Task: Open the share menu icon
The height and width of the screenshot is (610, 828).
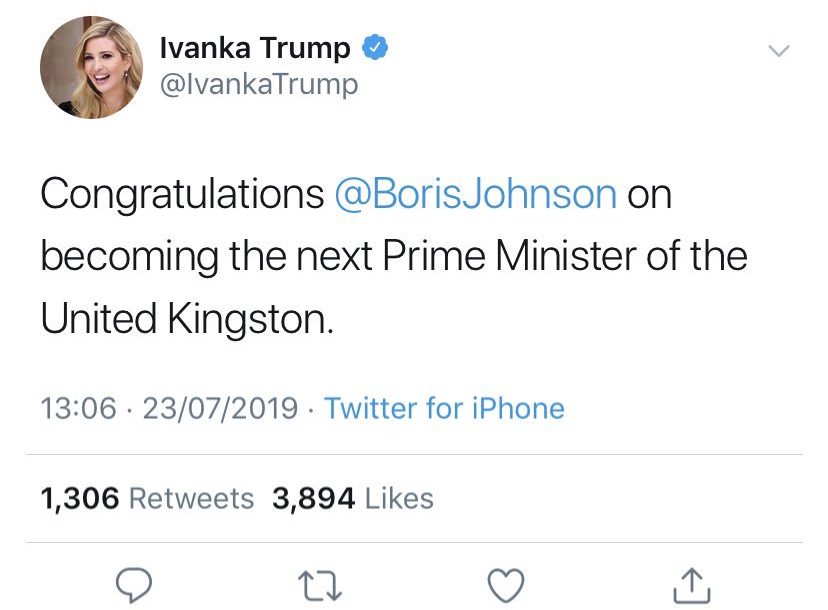Action: pyautogui.click(x=693, y=583)
